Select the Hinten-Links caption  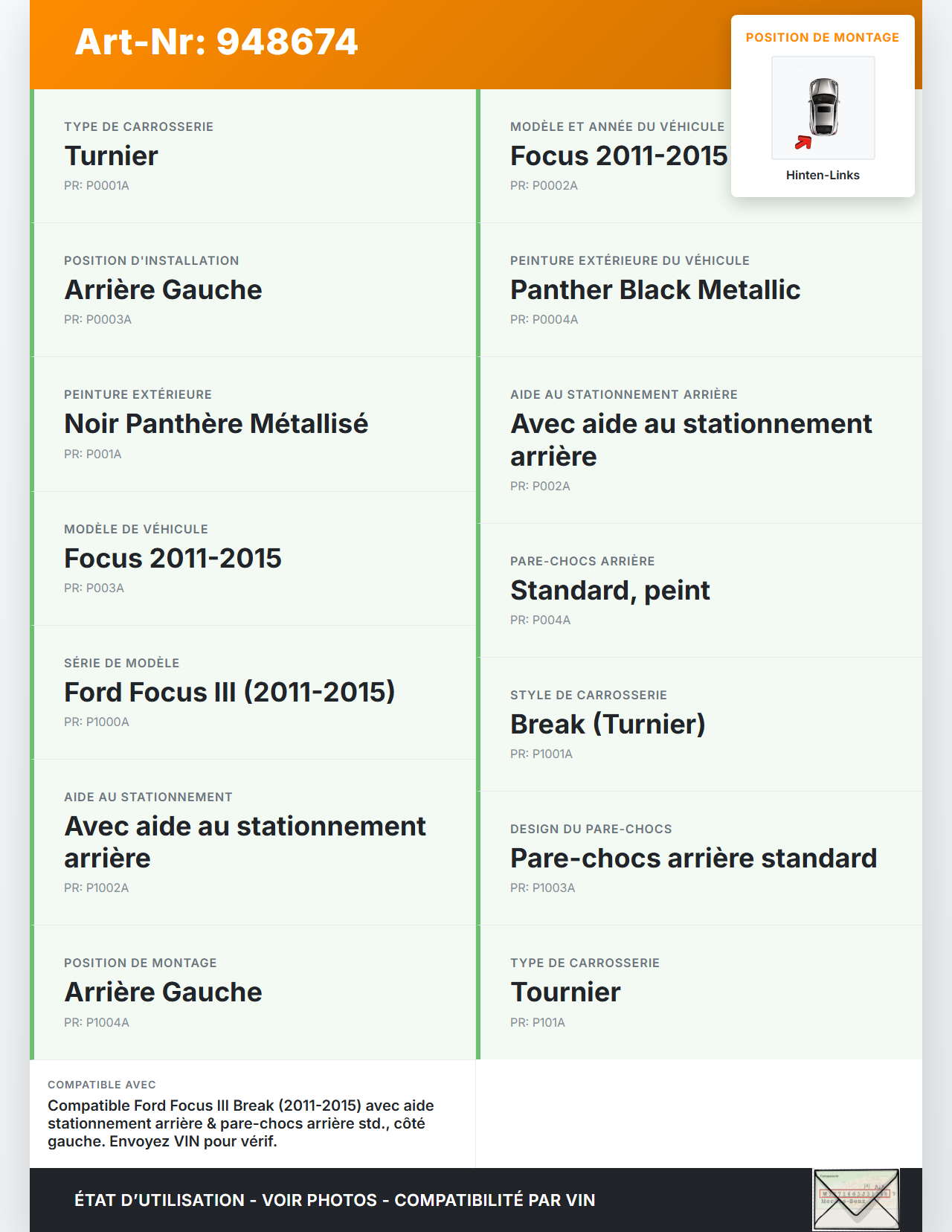[823, 175]
